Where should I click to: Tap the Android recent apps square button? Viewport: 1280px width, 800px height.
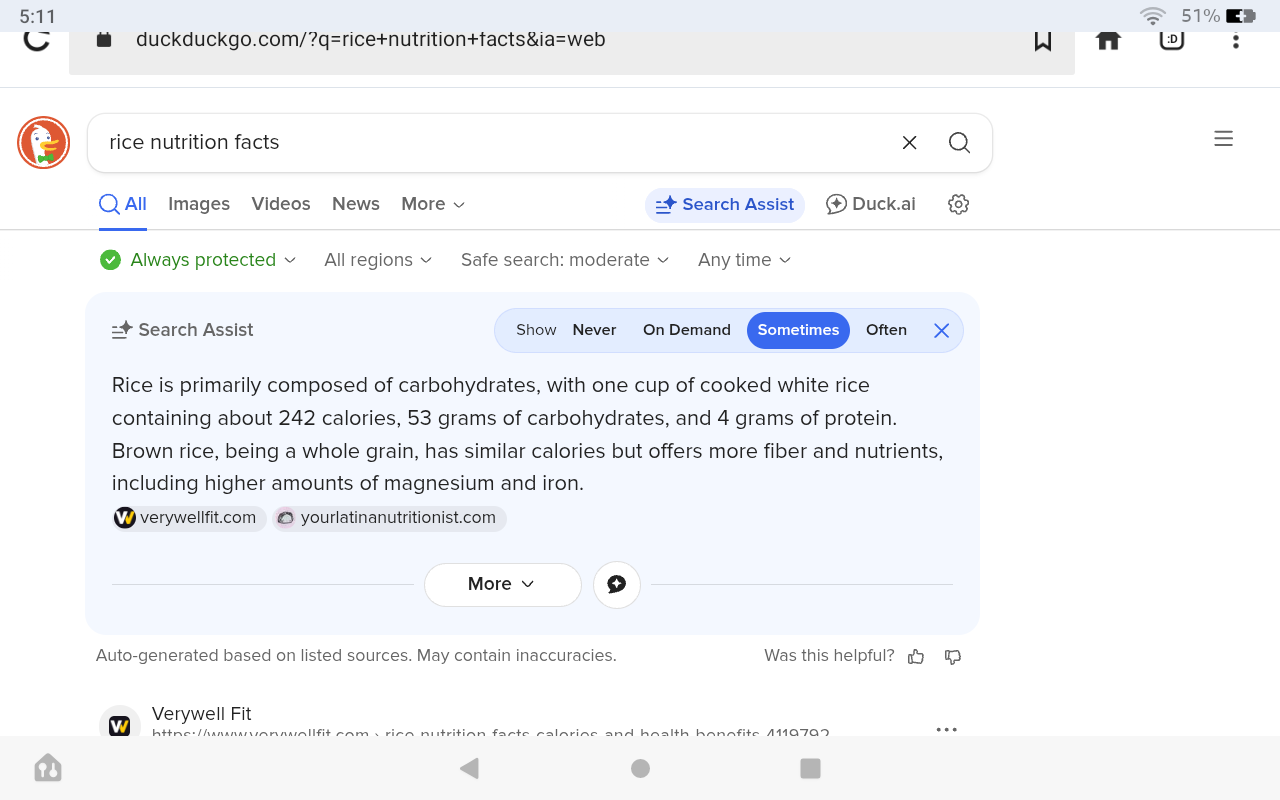point(811,768)
